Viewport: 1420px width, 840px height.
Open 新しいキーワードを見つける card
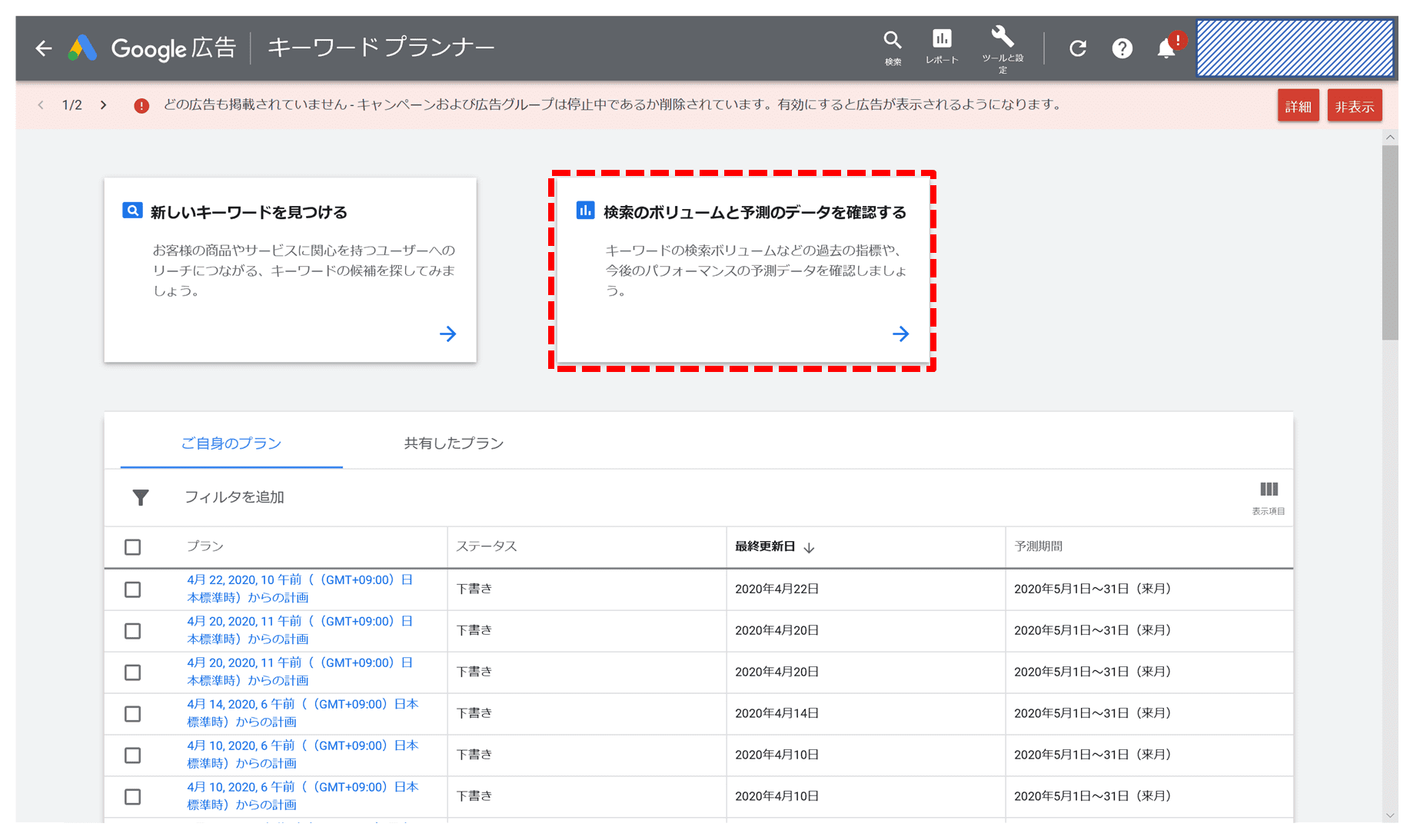291,270
